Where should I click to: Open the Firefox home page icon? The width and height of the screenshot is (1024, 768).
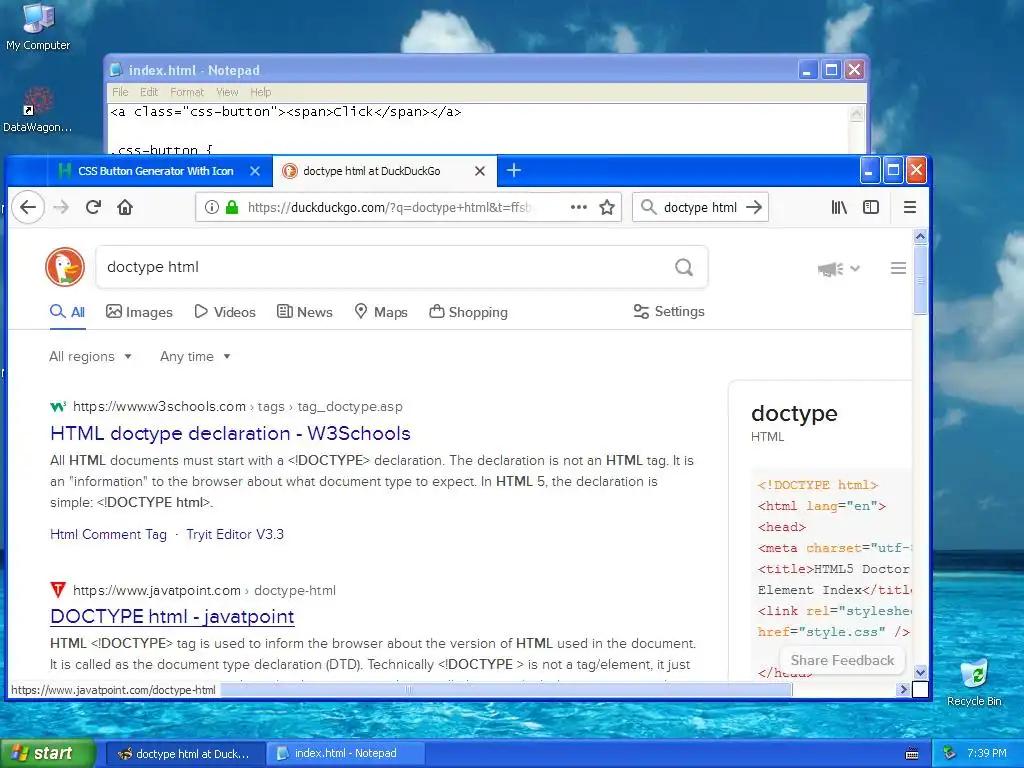125,208
